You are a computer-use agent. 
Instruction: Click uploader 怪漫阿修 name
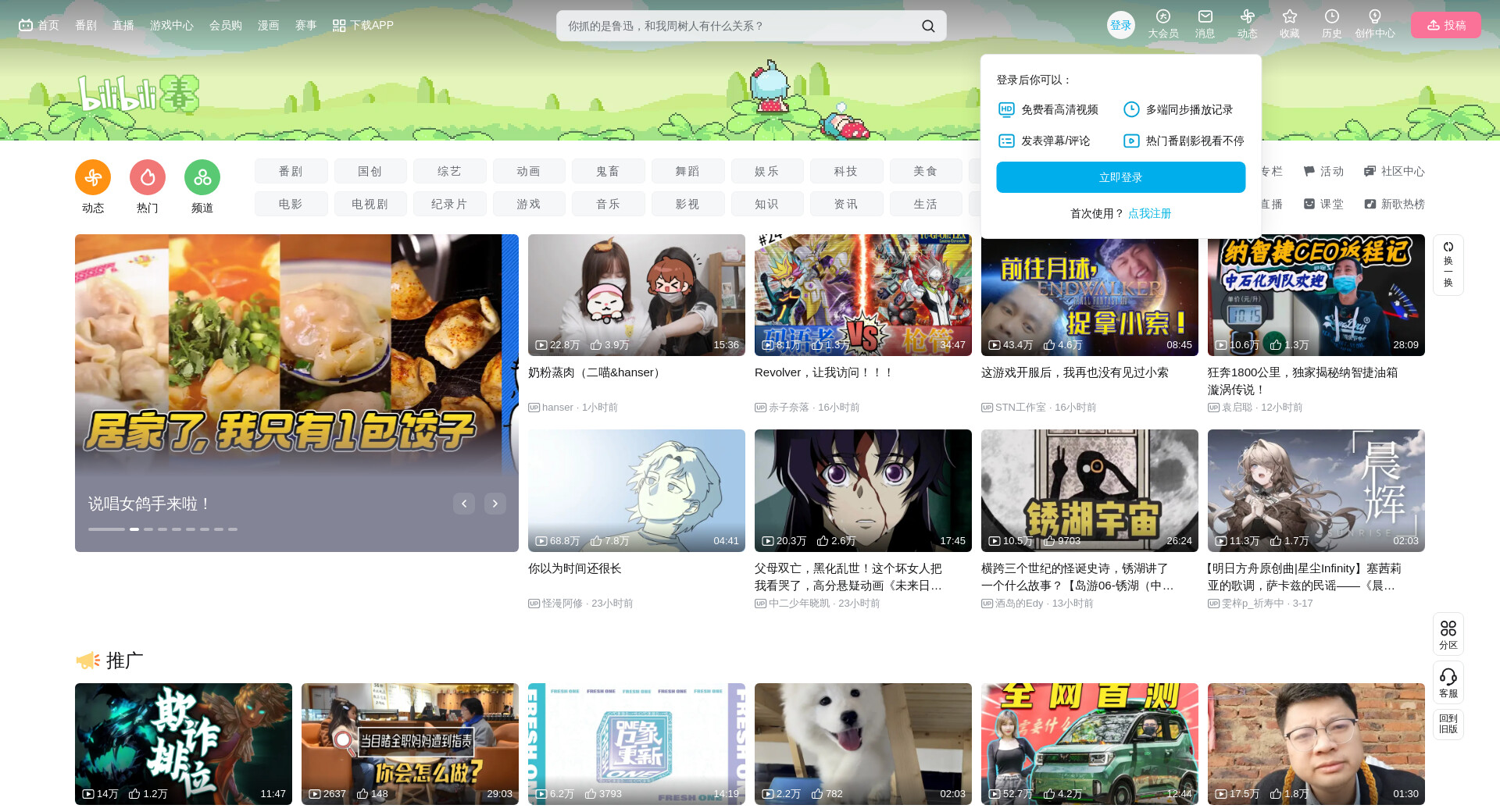tap(562, 604)
